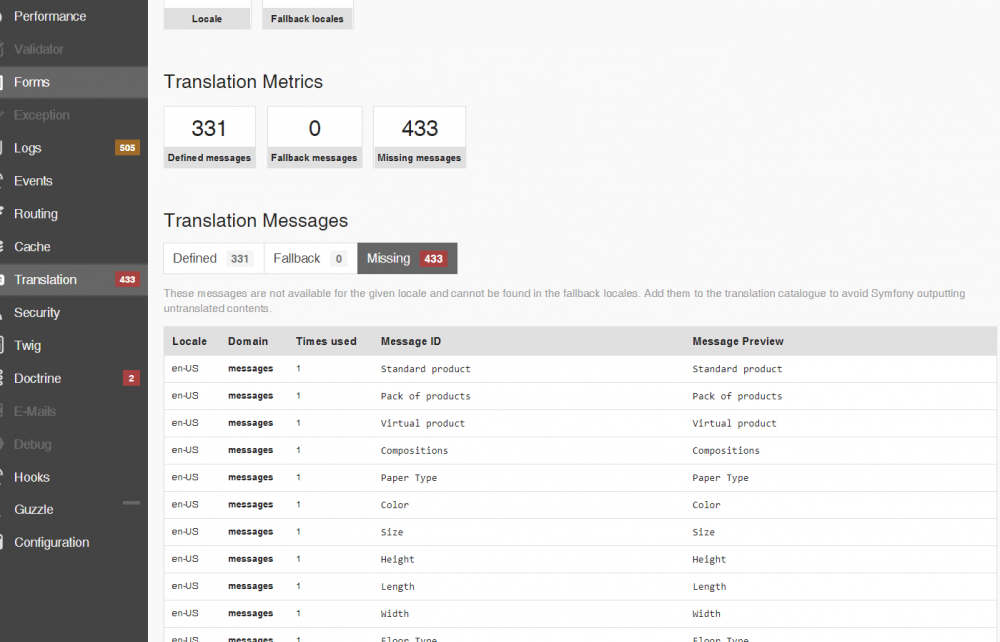The image size is (1000, 642).
Task: Click Message ID 'Height'
Action: [x=397, y=560]
